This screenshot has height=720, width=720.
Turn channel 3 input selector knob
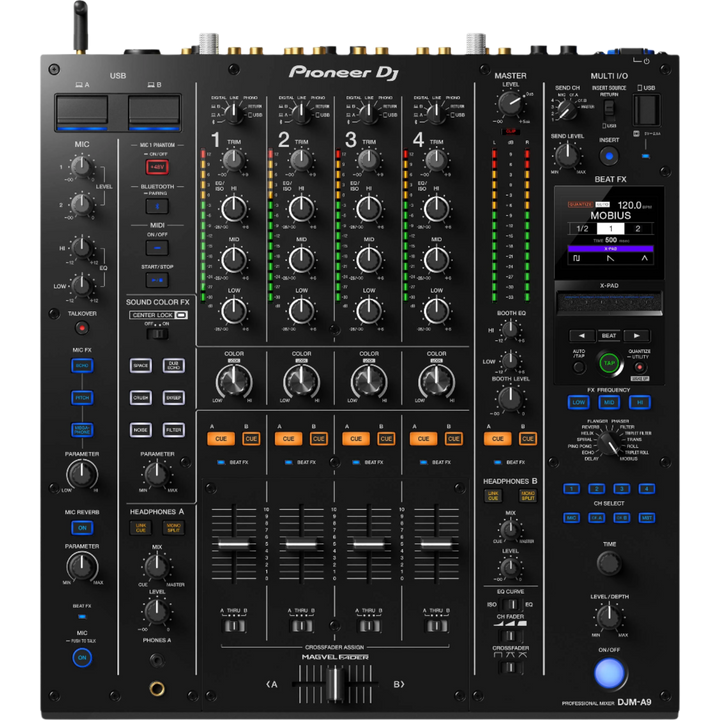click(x=369, y=113)
